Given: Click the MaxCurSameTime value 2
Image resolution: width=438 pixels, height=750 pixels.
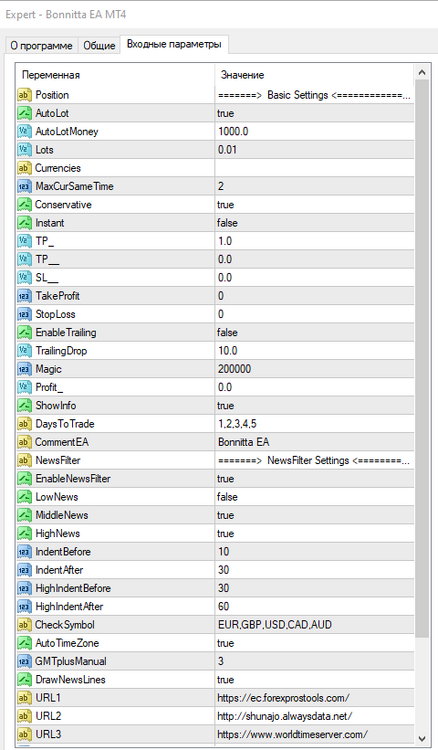Looking at the screenshot, I should 221,186.
